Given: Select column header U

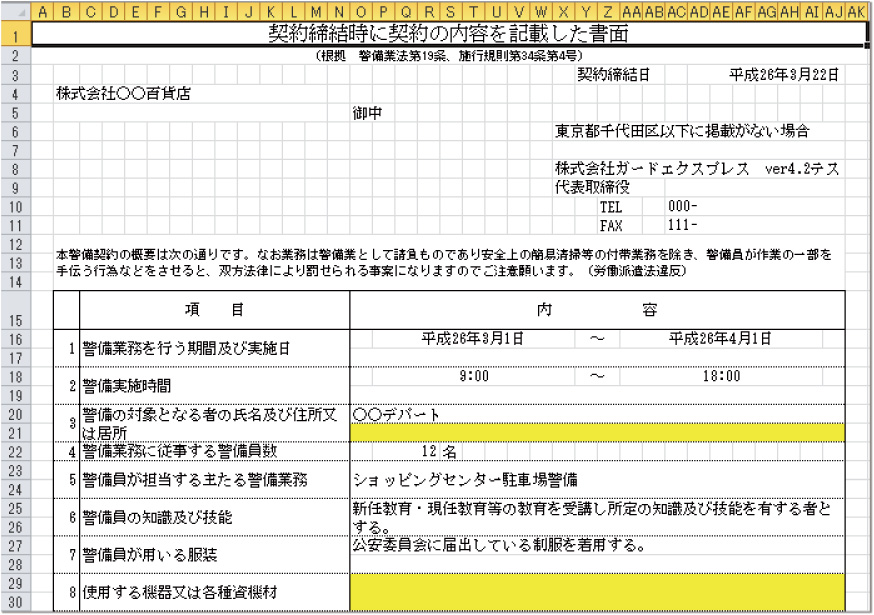Looking at the screenshot, I should 496,12.
